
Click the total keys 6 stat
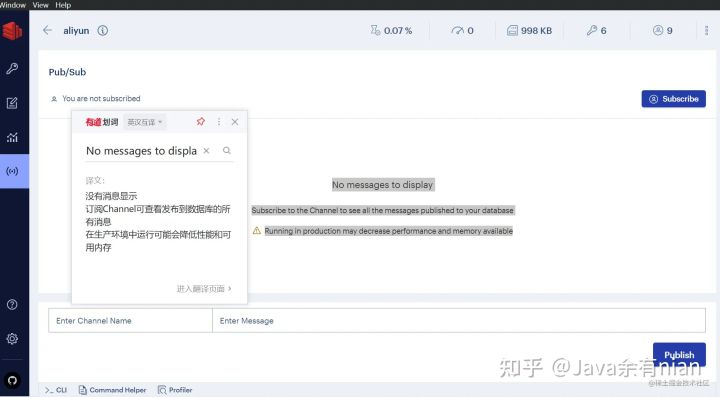[x=596, y=31]
